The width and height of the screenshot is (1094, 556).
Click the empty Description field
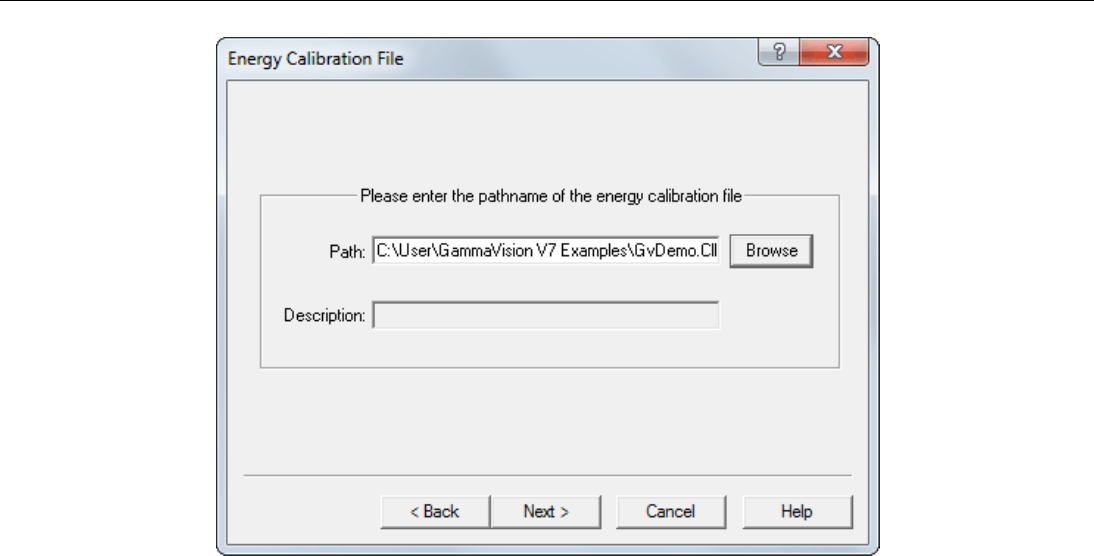point(545,316)
